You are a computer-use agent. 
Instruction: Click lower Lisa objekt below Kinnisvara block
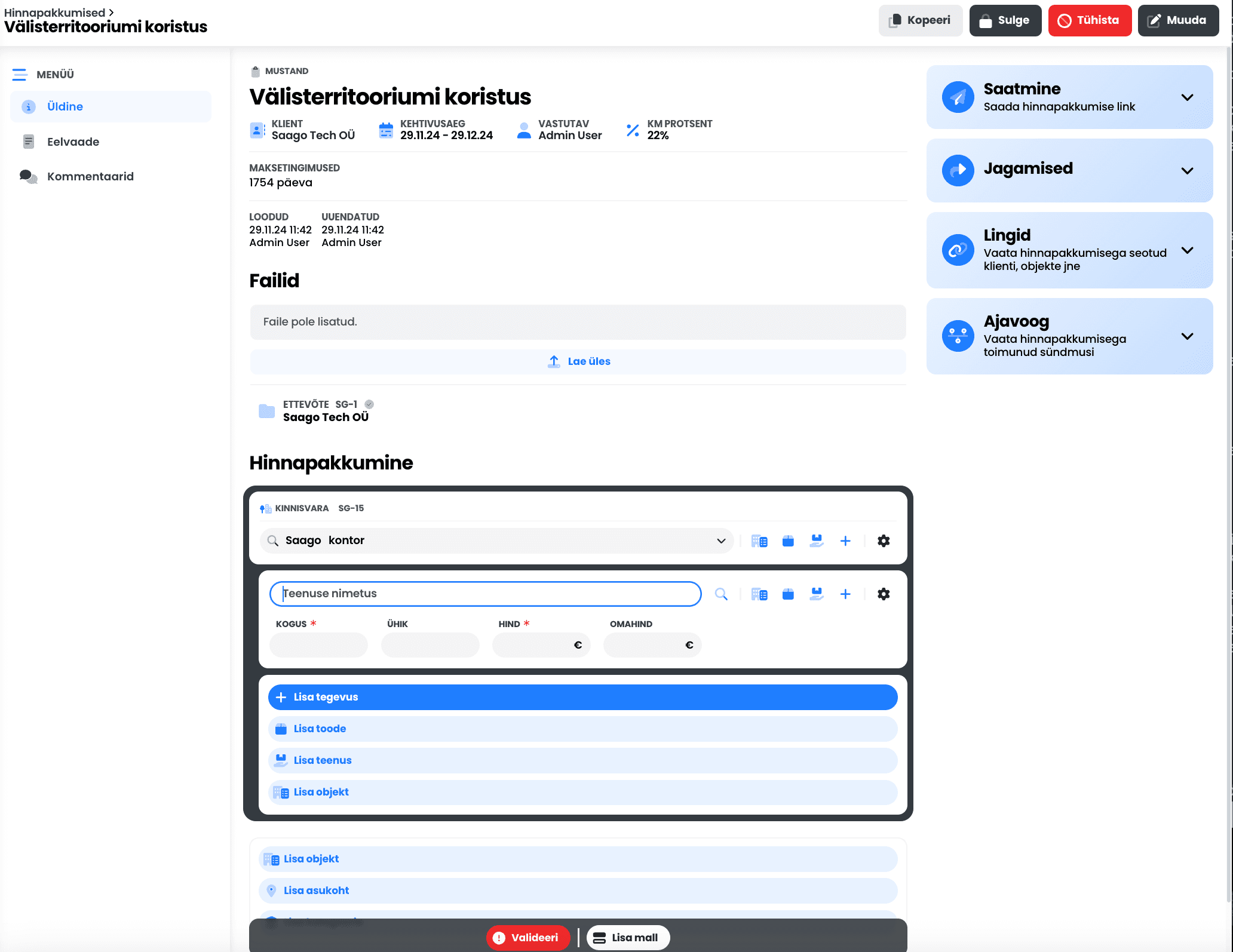point(578,859)
